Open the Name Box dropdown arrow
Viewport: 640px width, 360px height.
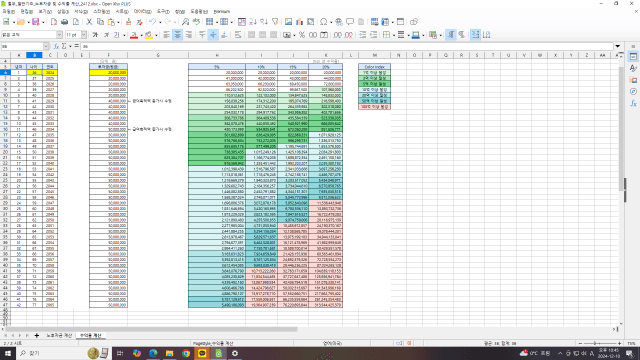pos(46,47)
